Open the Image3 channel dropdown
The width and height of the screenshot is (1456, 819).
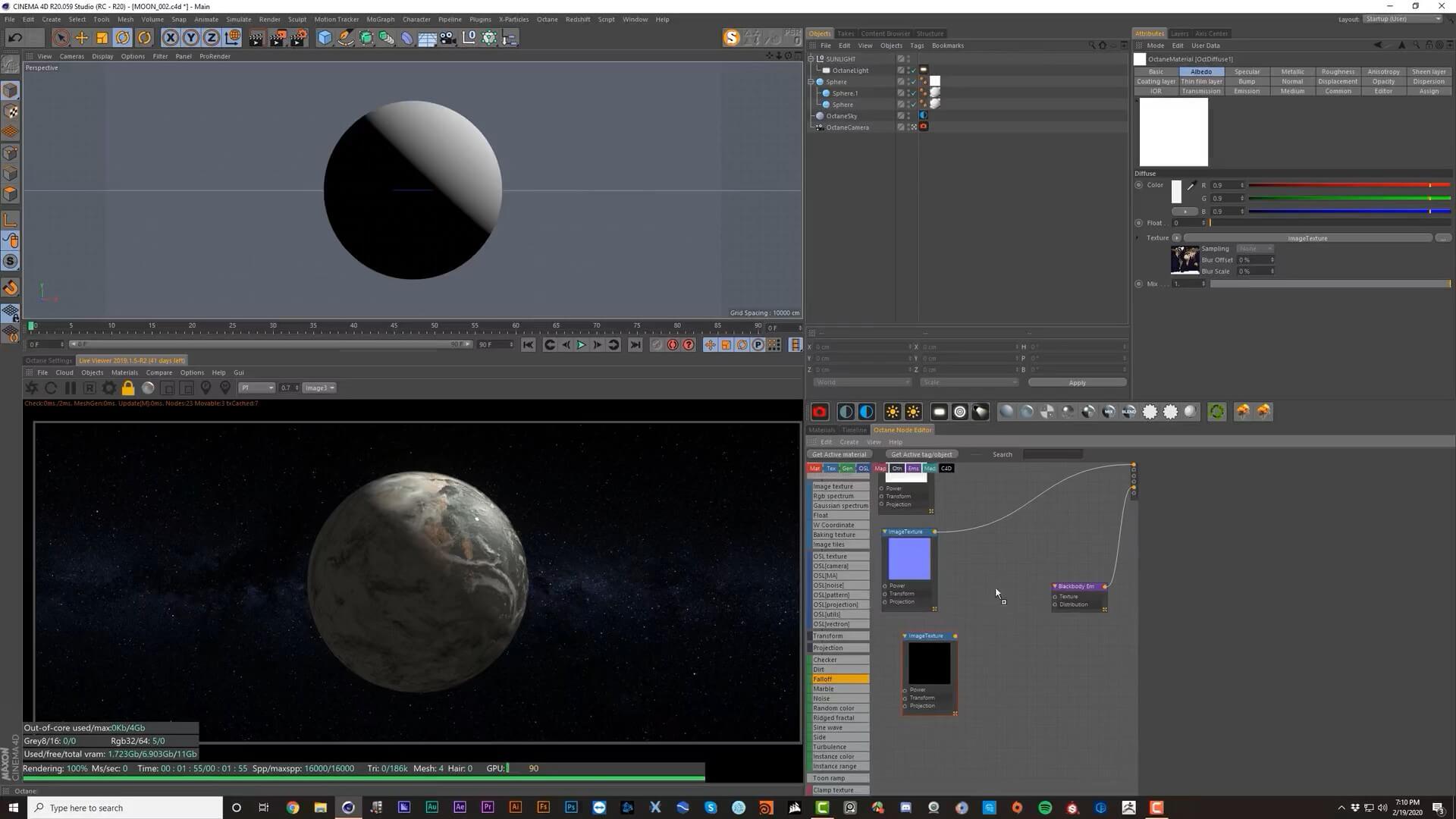(x=319, y=388)
